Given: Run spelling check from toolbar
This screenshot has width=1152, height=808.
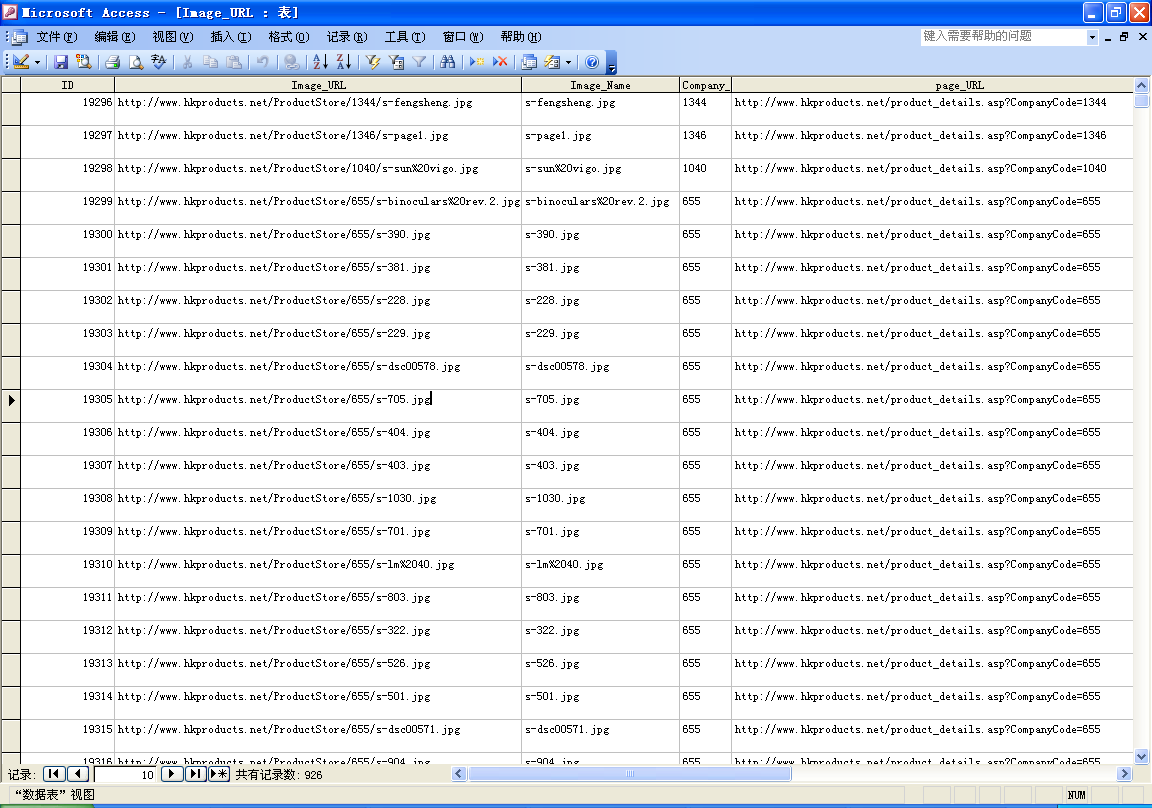Looking at the screenshot, I should coord(158,62).
